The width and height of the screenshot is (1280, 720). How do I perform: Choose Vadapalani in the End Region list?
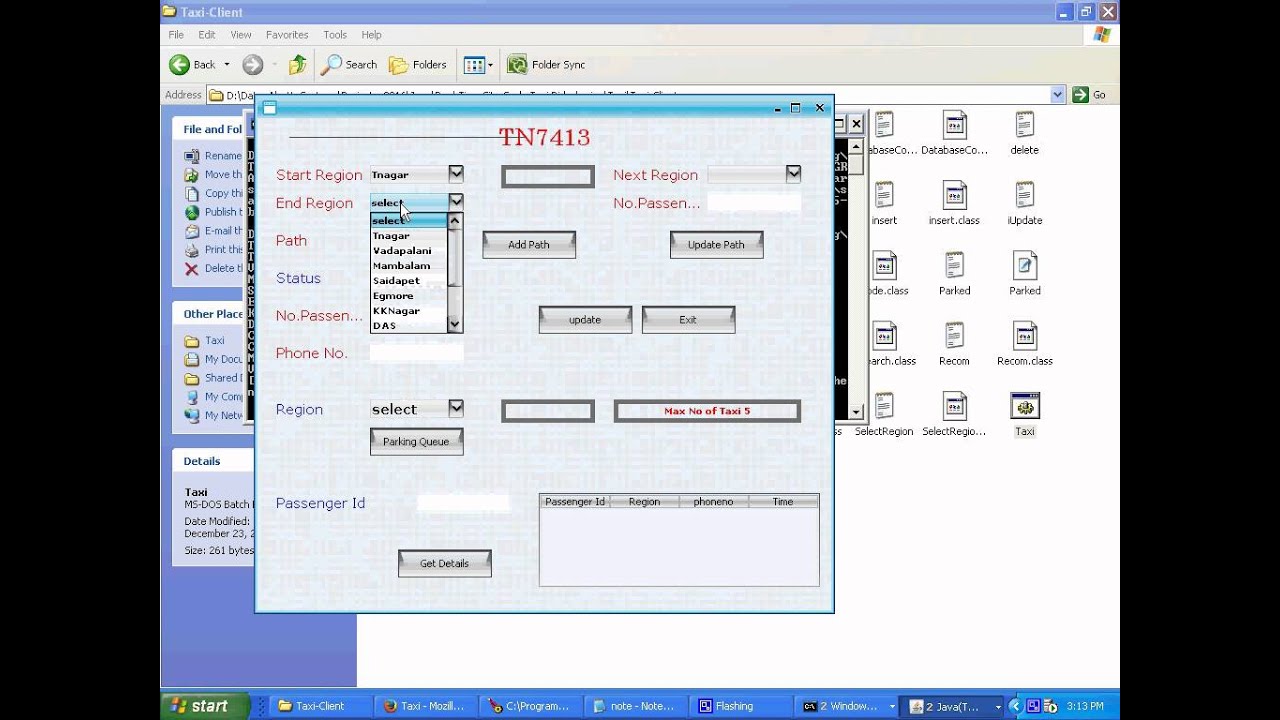coord(409,251)
